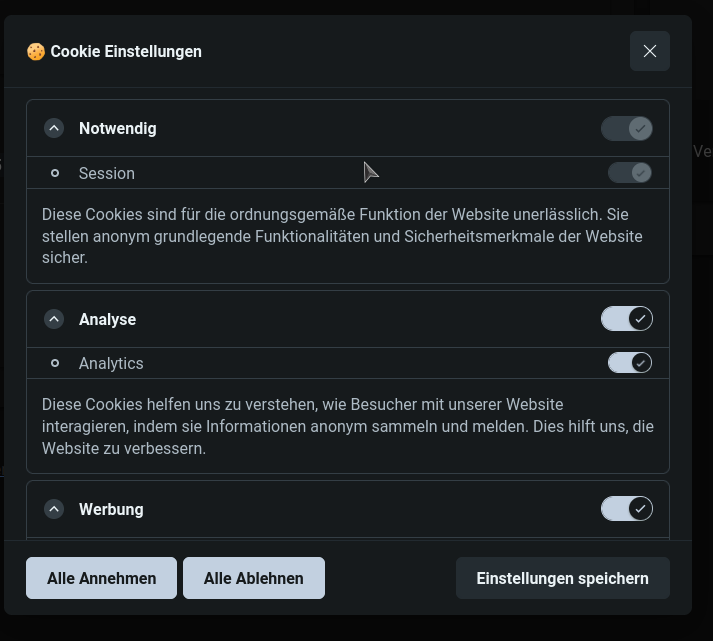Click the cookie emoji in dialog title
The width and height of the screenshot is (713, 641).
(36, 51)
